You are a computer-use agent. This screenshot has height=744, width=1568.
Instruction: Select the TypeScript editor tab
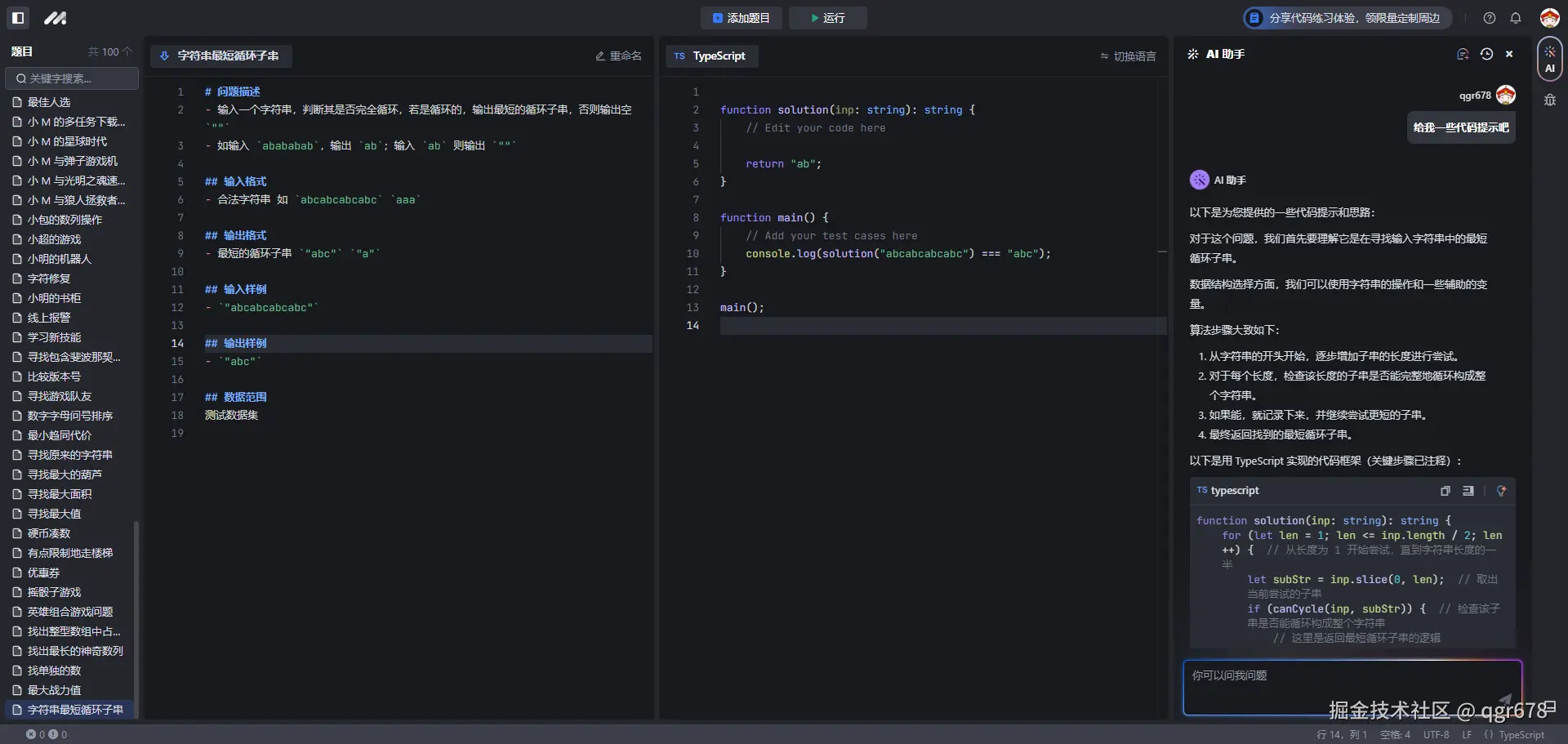point(710,56)
